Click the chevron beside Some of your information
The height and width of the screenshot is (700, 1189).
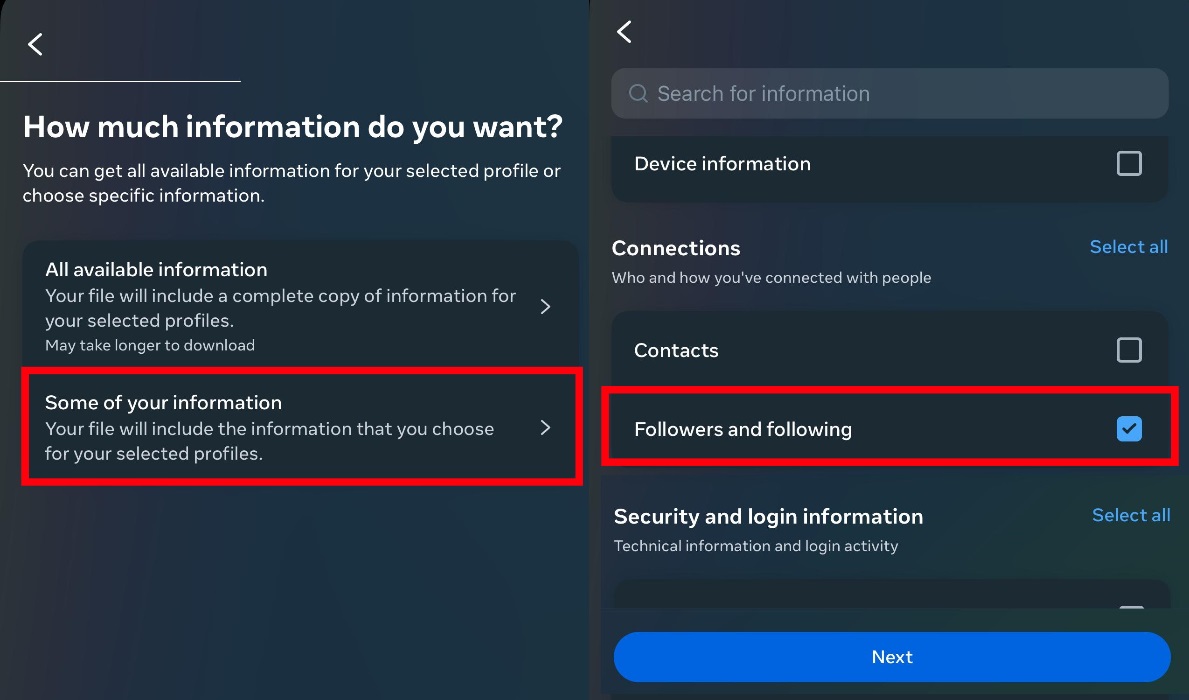click(545, 427)
